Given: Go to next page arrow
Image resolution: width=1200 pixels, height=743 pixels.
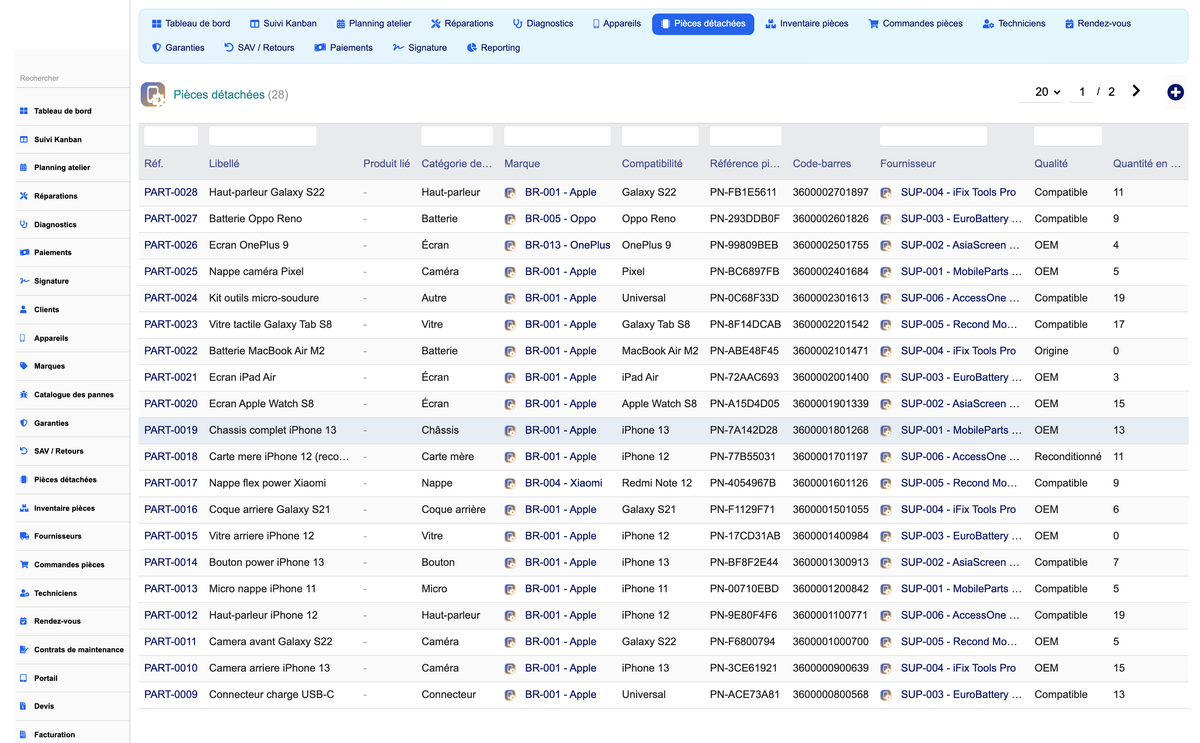Looking at the screenshot, I should 1136,91.
